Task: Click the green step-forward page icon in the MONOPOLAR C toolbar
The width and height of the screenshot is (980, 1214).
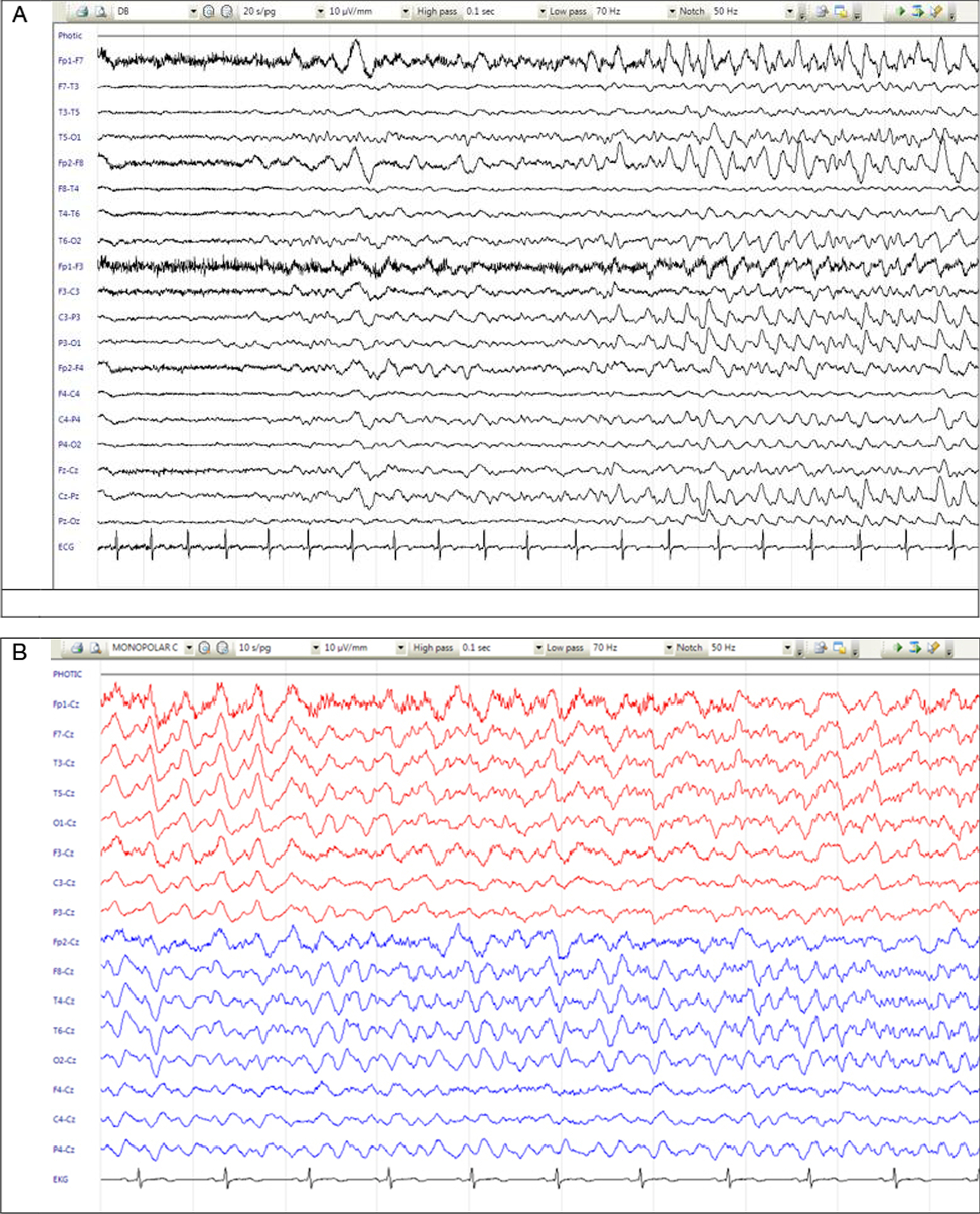Action: (915, 648)
